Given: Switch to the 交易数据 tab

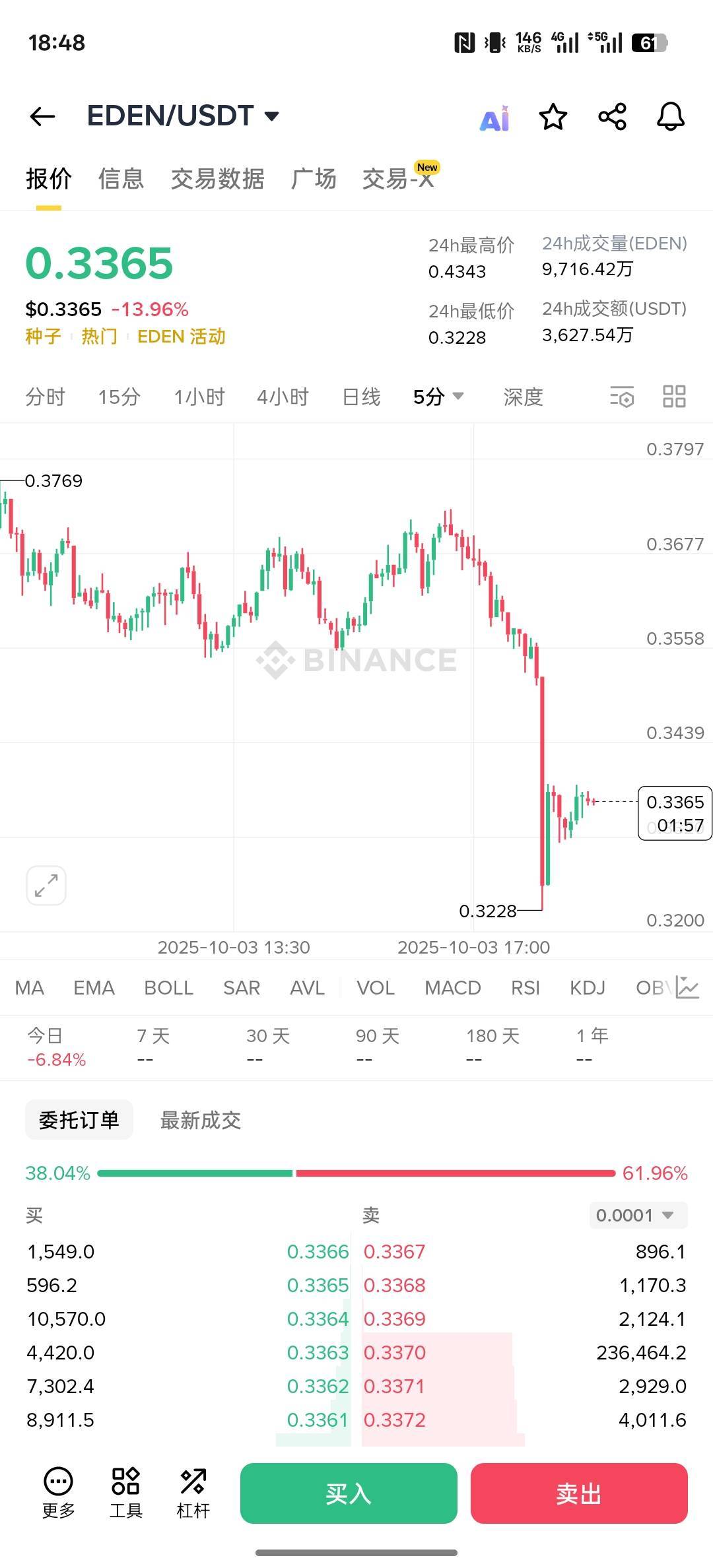Looking at the screenshot, I should (217, 179).
